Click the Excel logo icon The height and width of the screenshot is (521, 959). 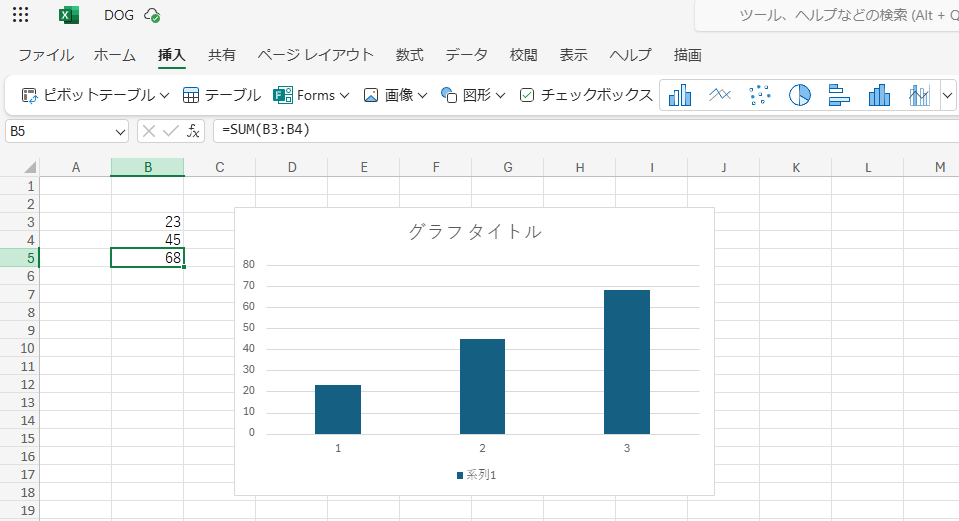coord(69,15)
